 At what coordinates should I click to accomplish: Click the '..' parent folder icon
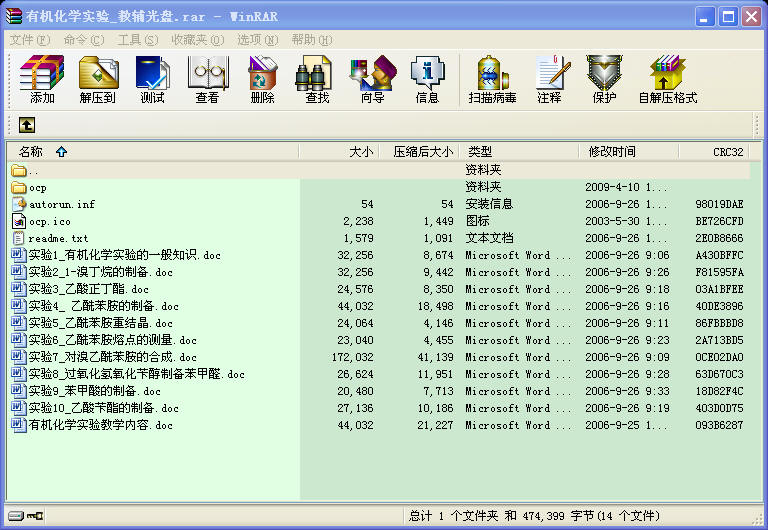[x=19, y=170]
